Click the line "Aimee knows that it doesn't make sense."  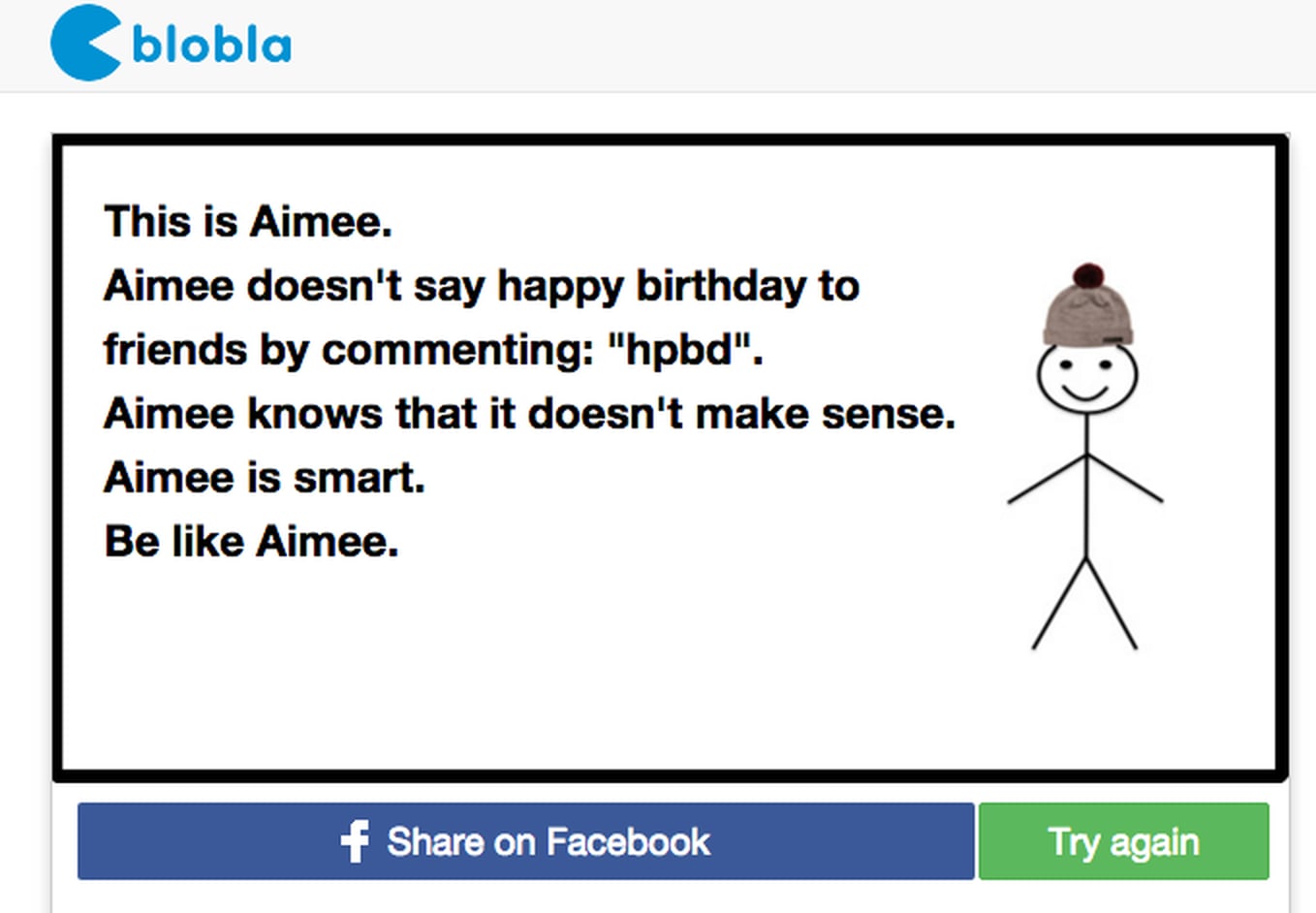point(529,414)
